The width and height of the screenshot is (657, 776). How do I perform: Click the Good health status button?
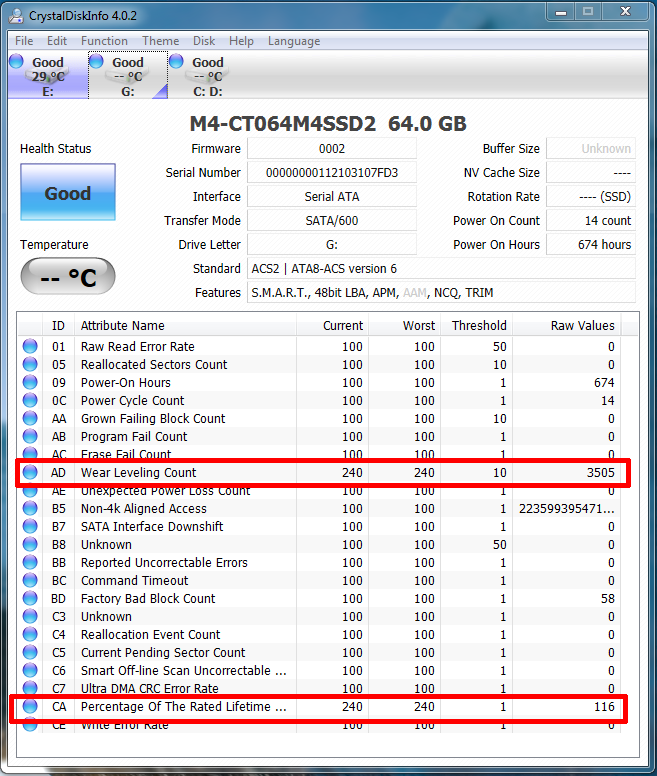[68, 192]
